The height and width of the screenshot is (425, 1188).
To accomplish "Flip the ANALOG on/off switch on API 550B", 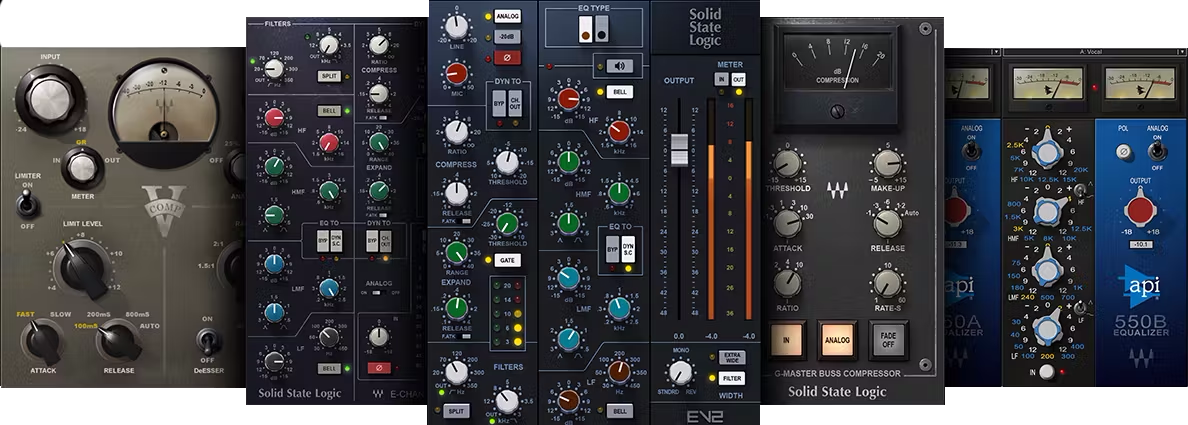I will (x=1157, y=151).
